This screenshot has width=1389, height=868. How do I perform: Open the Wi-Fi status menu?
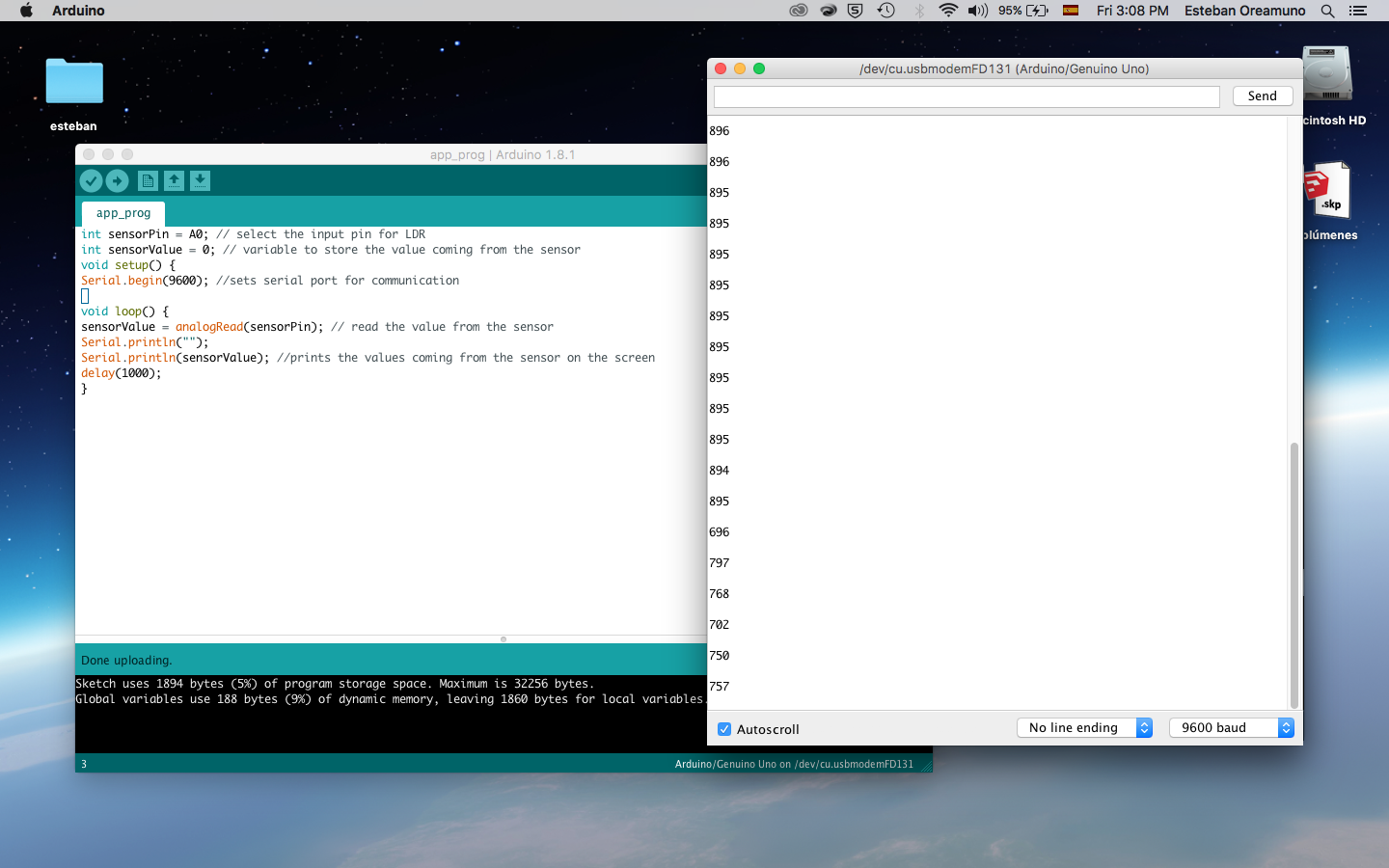click(x=948, y=11)
